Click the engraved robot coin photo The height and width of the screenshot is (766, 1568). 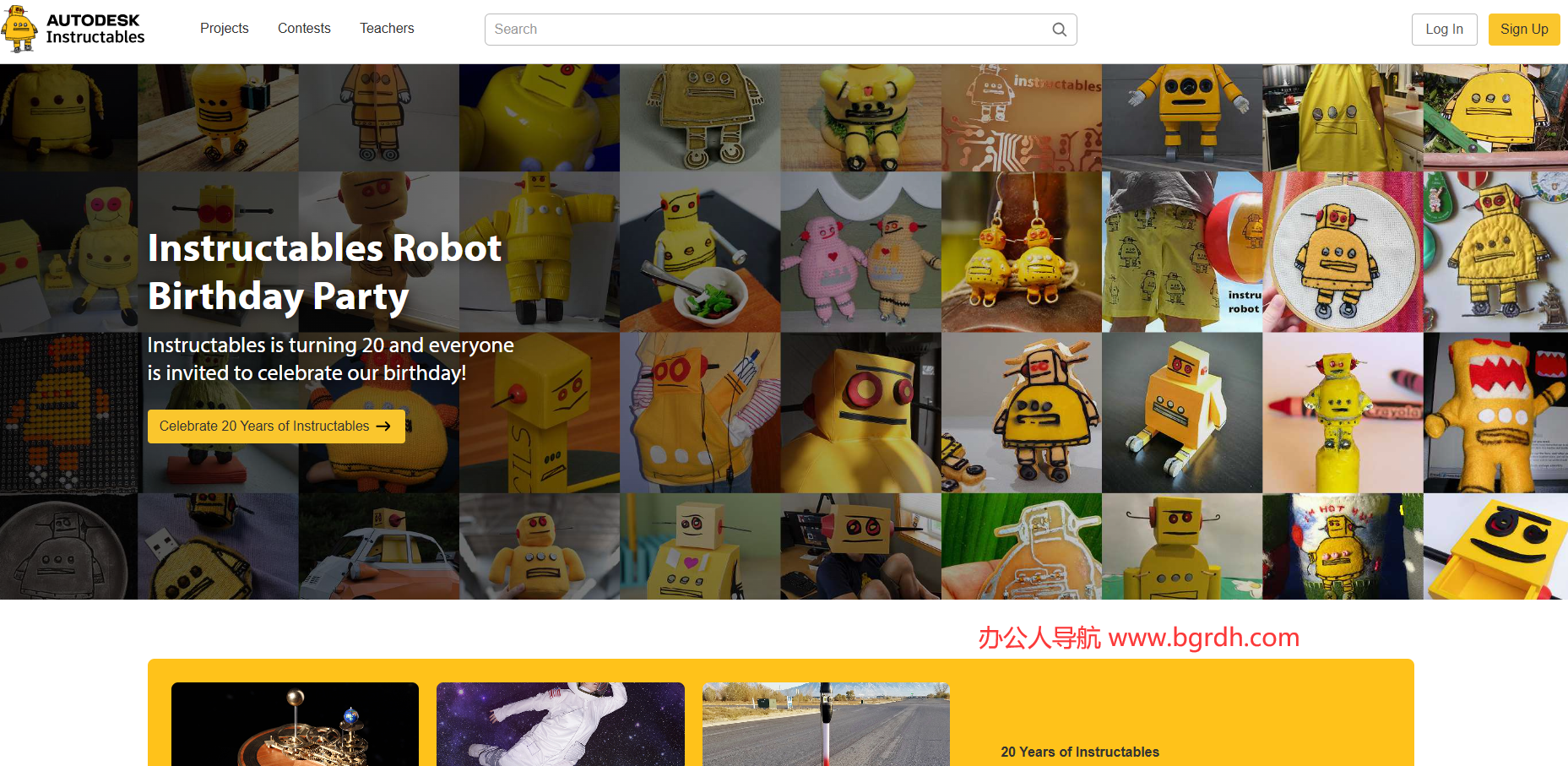[68, 546]
